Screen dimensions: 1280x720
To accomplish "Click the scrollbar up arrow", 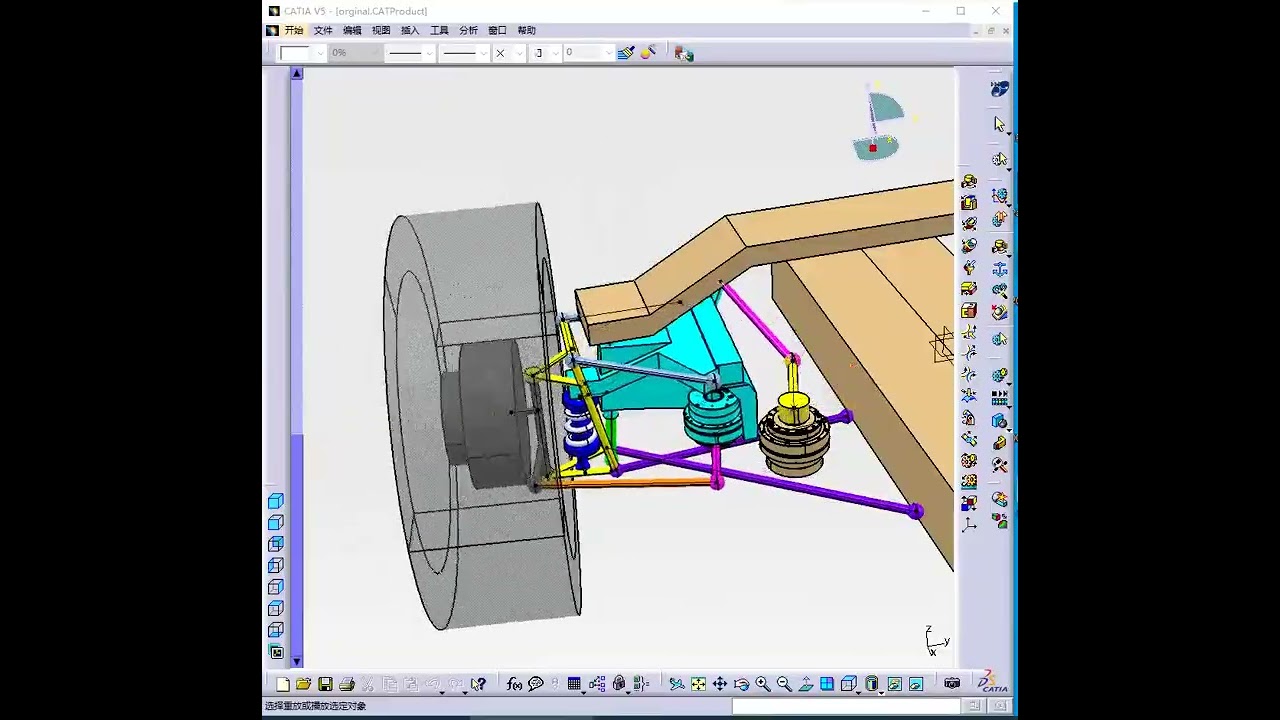I will 297,74.
